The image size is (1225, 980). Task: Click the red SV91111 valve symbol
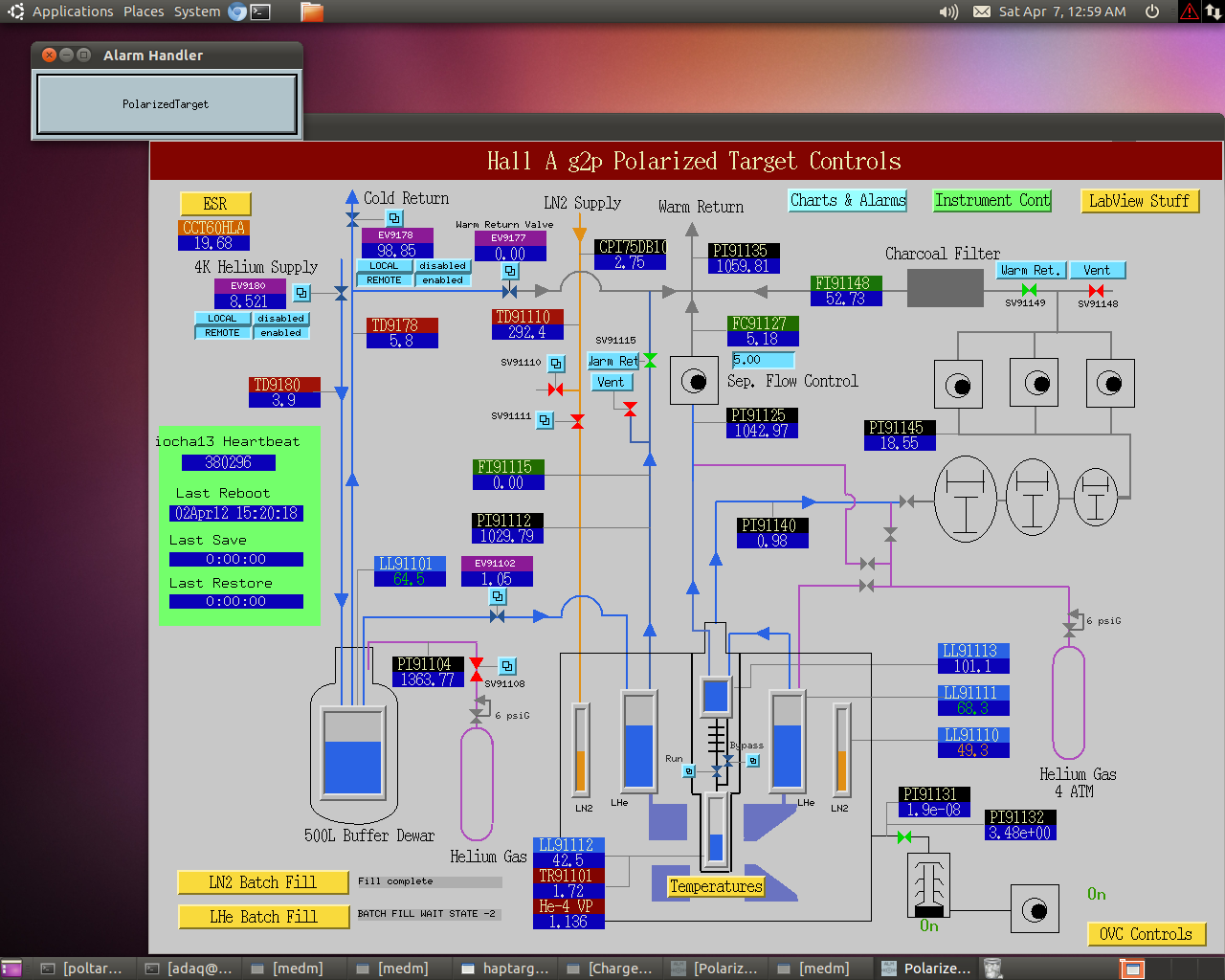(x=578, y=421)
